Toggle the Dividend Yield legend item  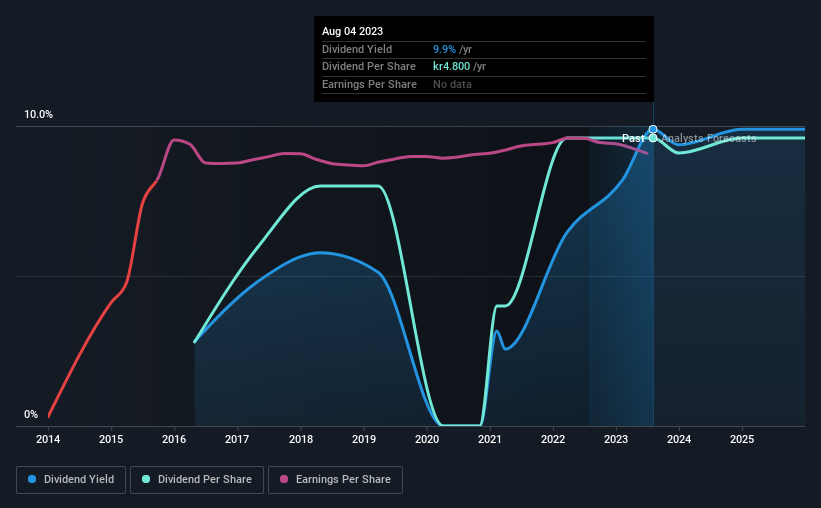pyautogui.click(x=71, y=480)
